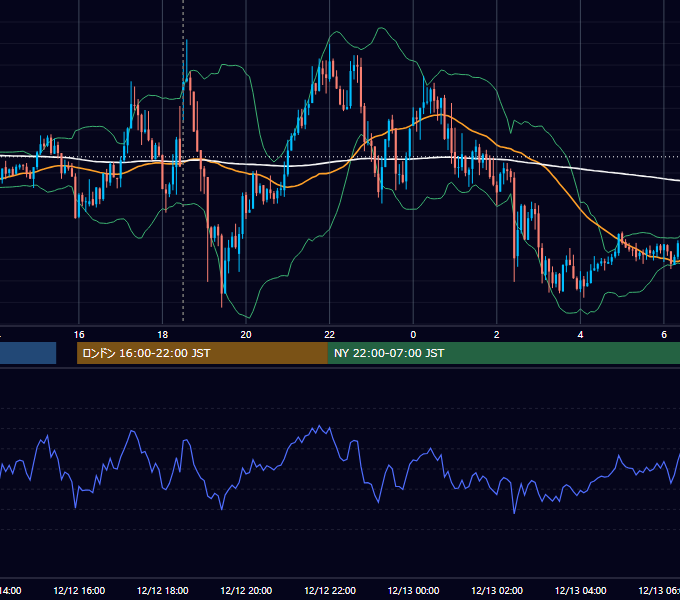Click the 12/13 00:00 time label
The image size is (680, 600).
point(413,590)
